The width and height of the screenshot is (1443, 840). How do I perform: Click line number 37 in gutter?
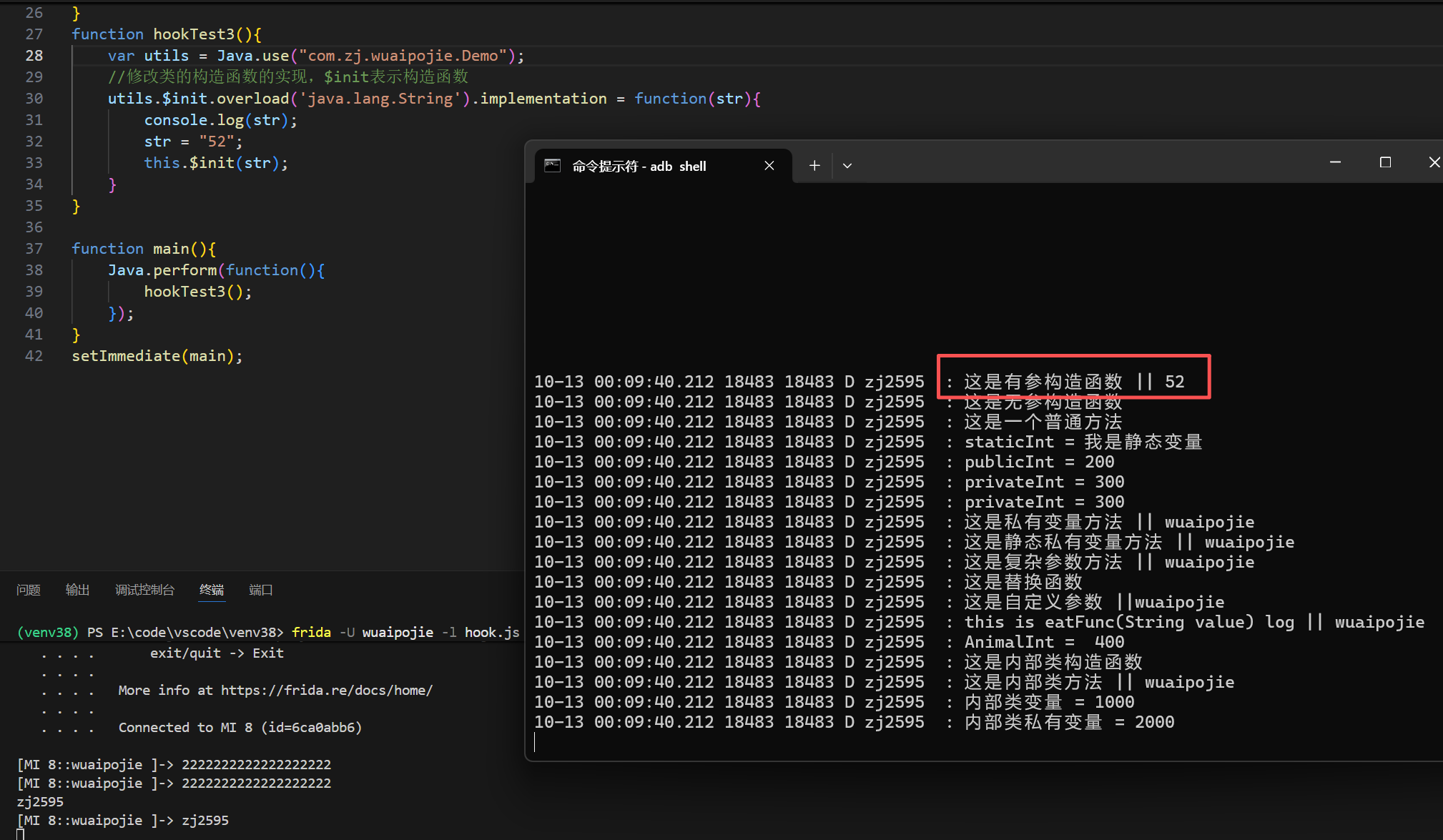pos(34,249)
